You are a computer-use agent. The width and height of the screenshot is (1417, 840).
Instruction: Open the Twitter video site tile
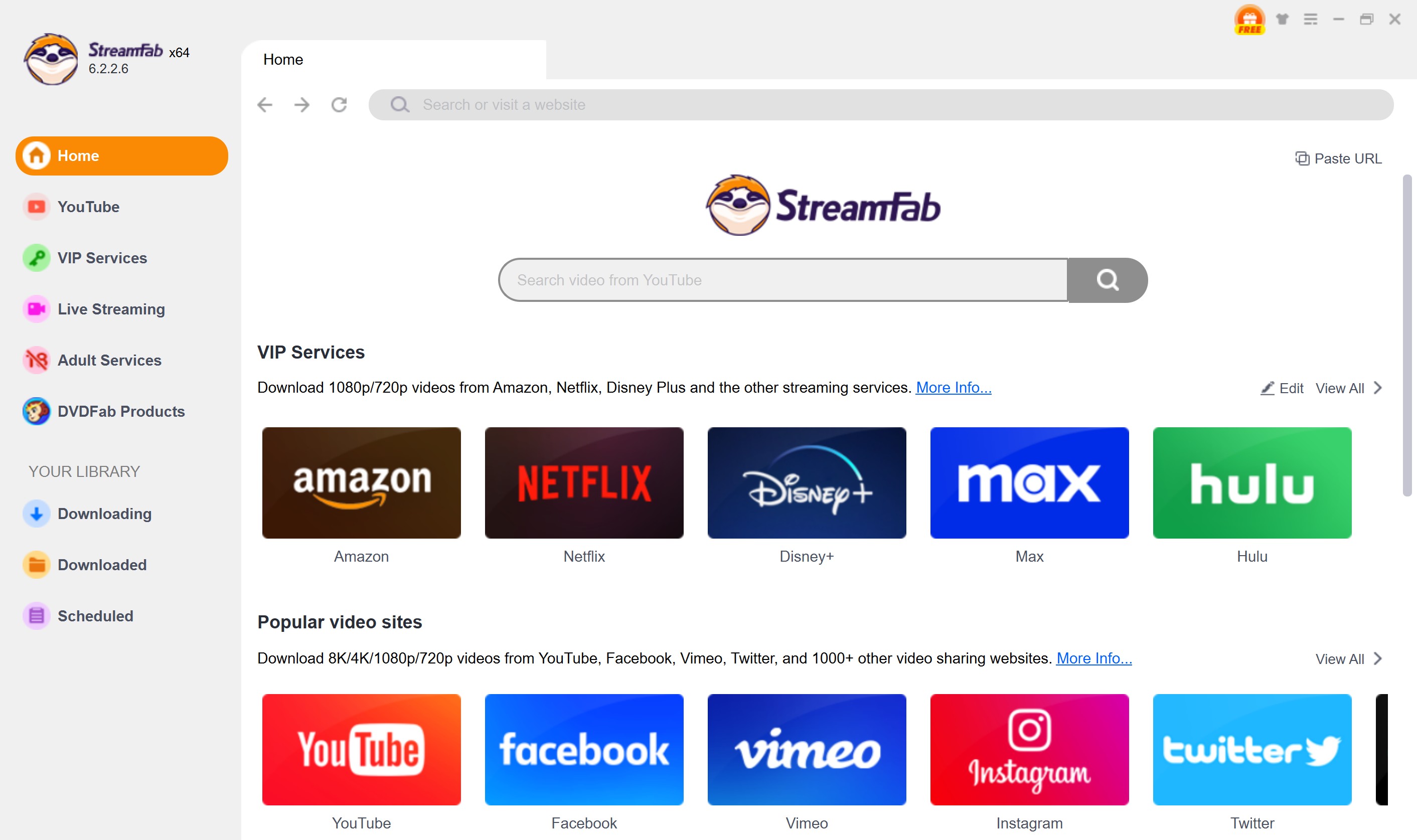(1252, 749)
